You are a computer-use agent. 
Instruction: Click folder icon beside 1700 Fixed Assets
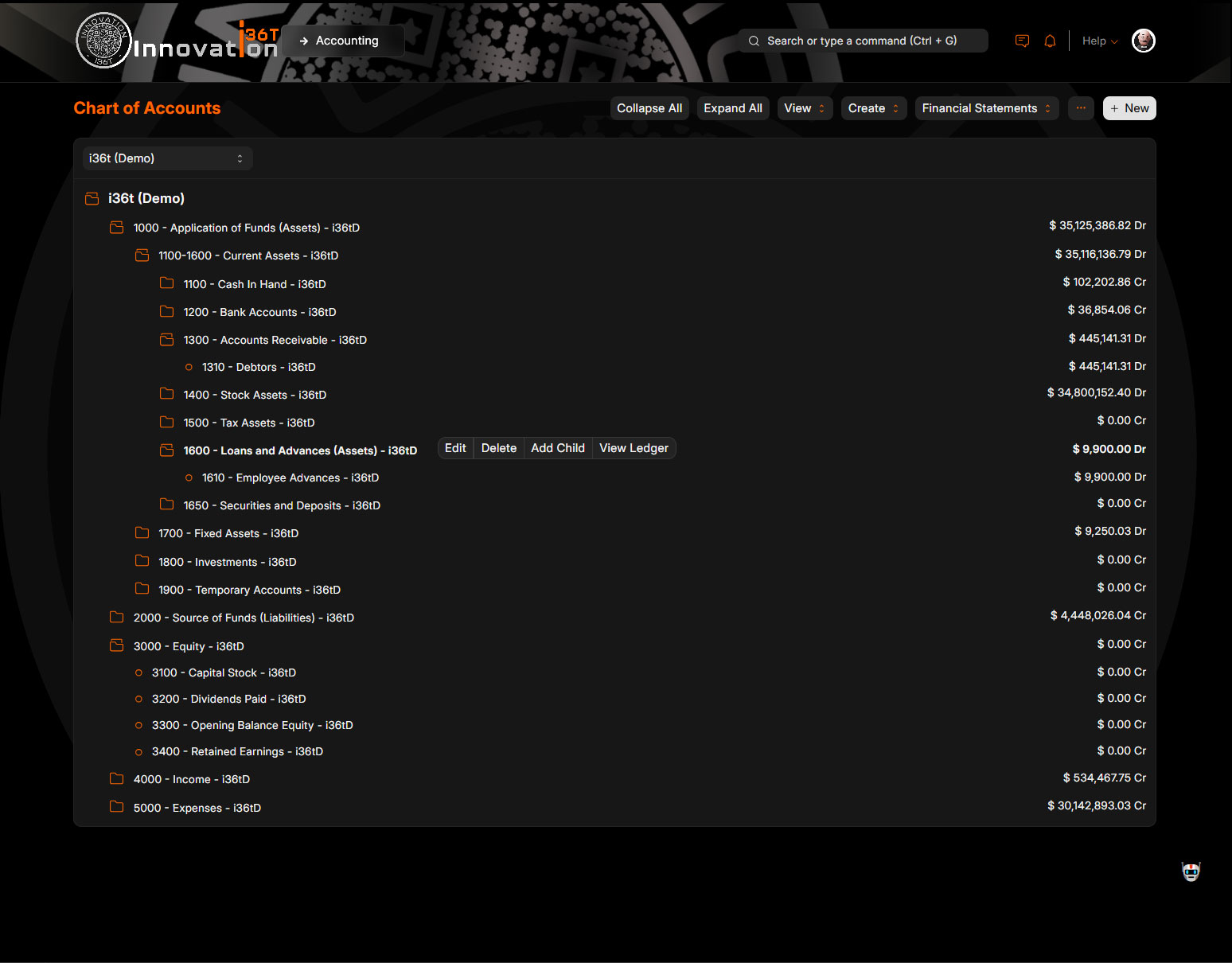(x=142, y=533)
